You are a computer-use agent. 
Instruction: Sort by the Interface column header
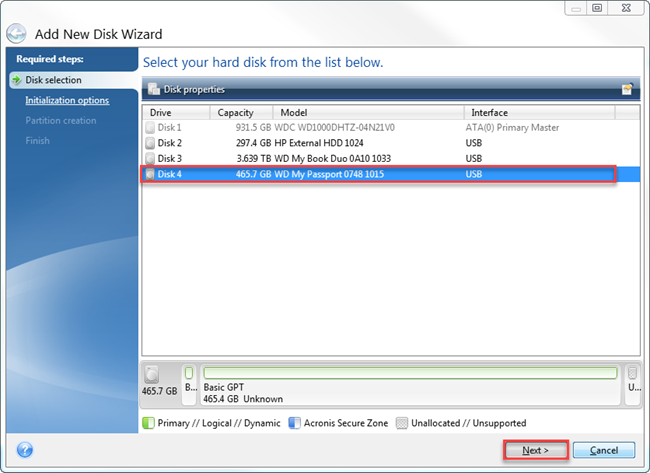[539, 112]
